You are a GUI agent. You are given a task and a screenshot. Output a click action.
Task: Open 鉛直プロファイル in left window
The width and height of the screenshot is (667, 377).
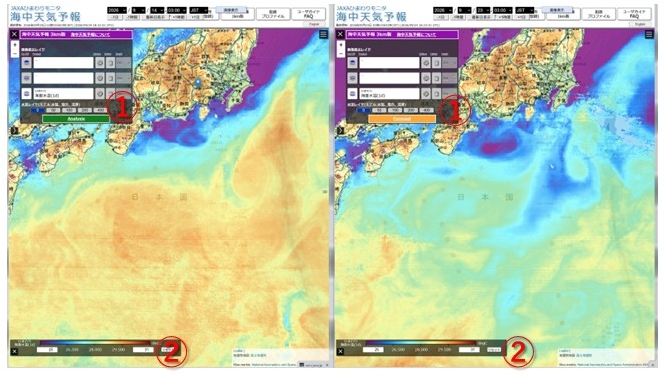(273, 14)
